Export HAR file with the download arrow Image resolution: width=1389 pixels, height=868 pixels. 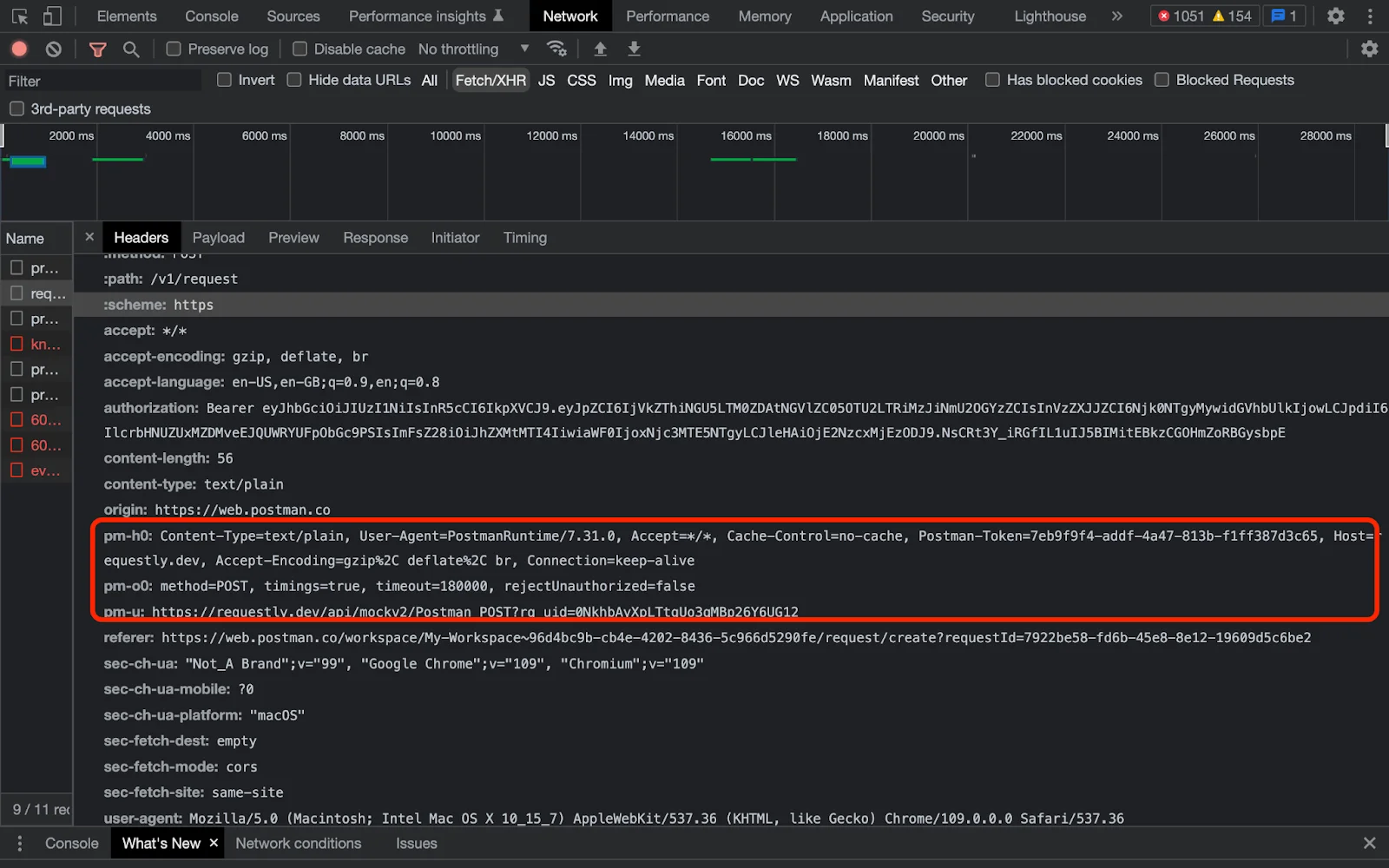click(x=635, y=49)
